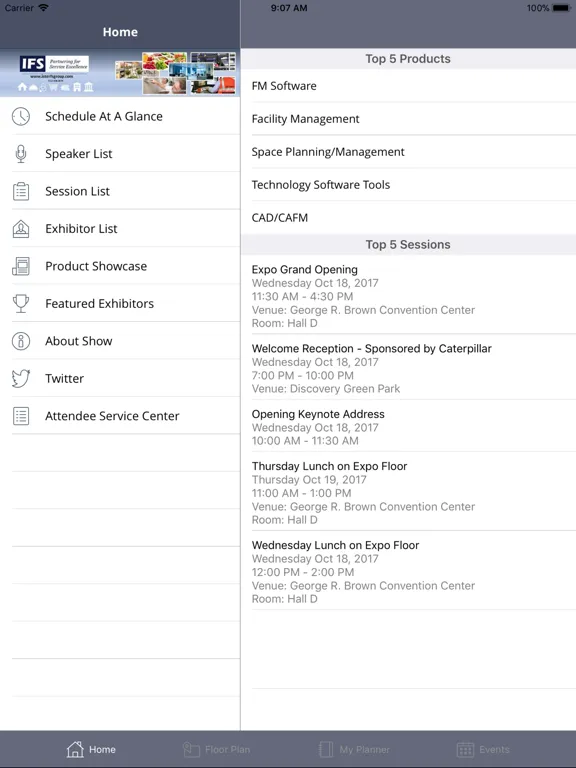
Task: Switch to the Home tab label
Action: pyautogui.click(x=102, y=749)
